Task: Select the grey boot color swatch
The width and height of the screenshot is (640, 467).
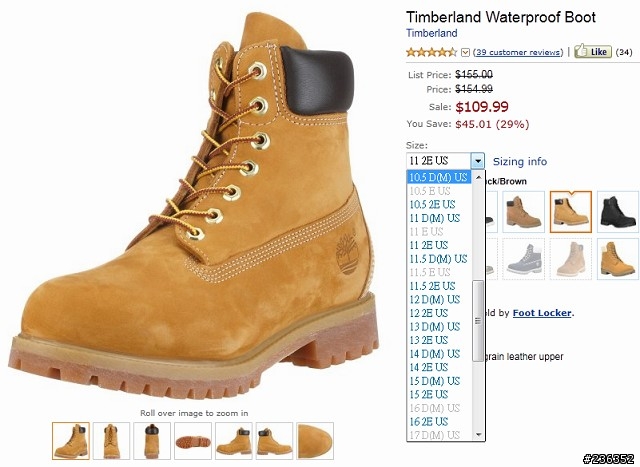Action: (x=524, y=259)
